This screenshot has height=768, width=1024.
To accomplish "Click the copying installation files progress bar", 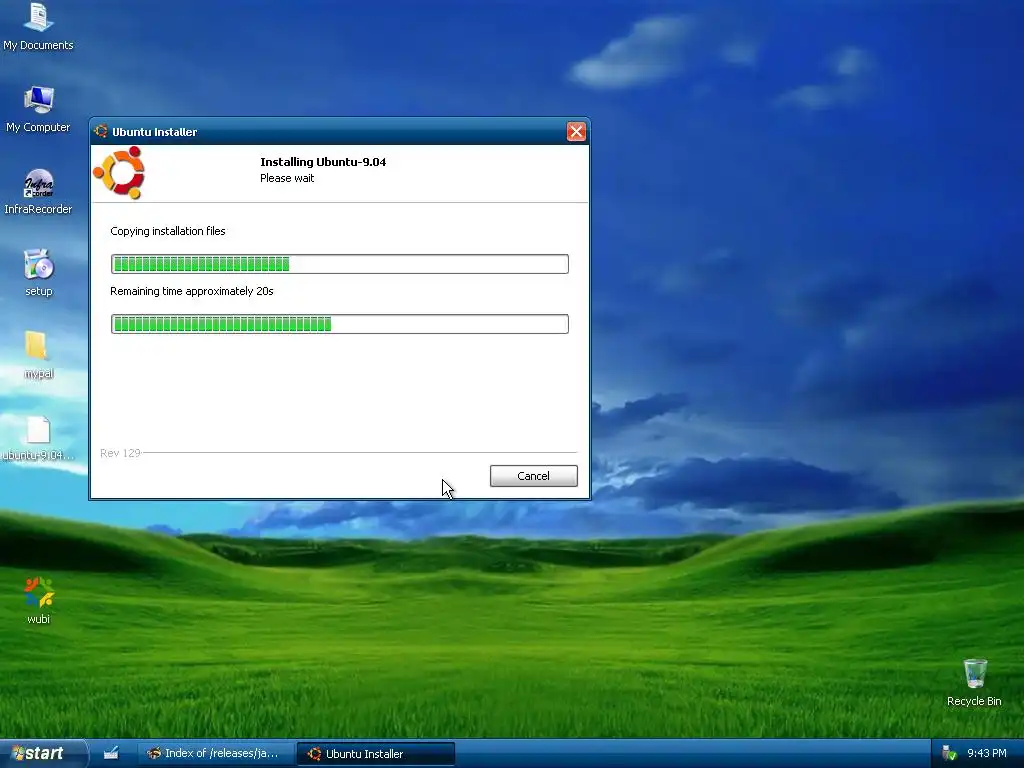I will [340, 264].
